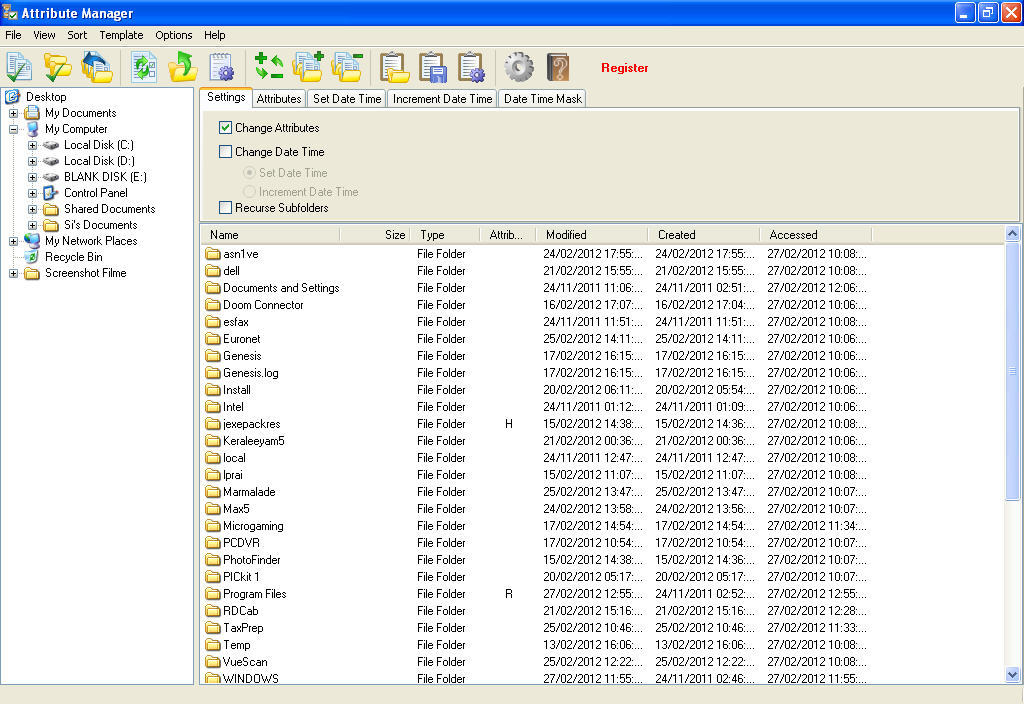Open the notepad with gear settings icon
Viewport: 1024px width, 704px height.
click(x=221, y=67)
